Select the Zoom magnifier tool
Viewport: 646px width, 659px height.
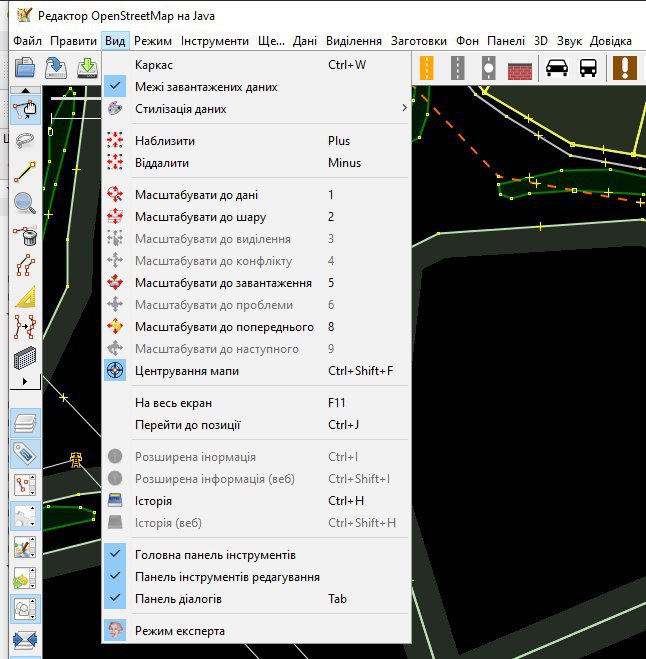click(25, 203)
